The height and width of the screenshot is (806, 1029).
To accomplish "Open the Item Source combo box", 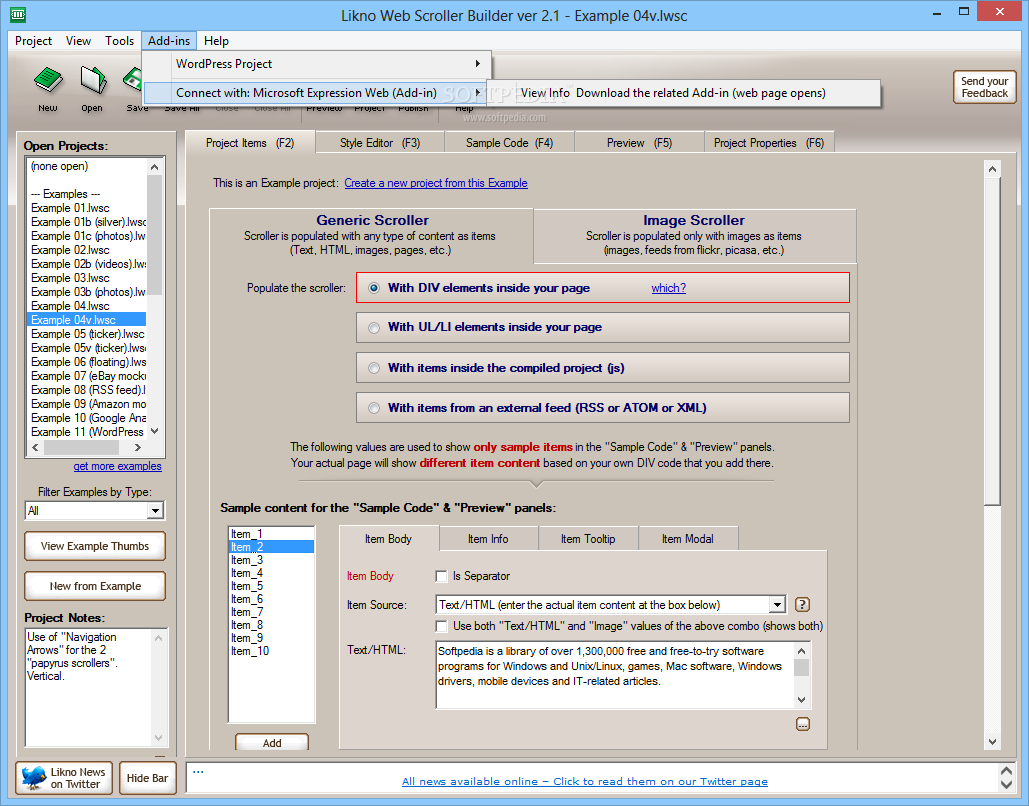I will [x=777, y=604].
